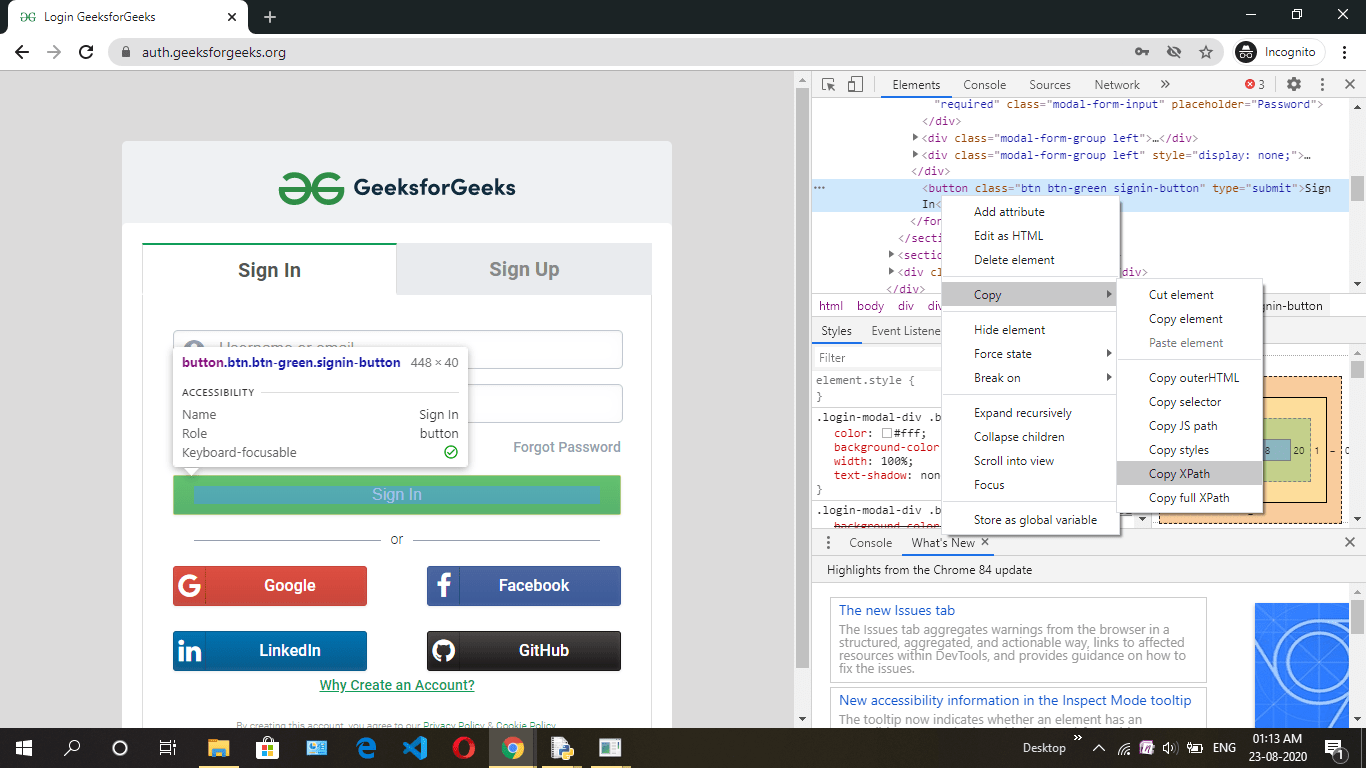
Task: Sign in with Google
Action: coord(270,586)
